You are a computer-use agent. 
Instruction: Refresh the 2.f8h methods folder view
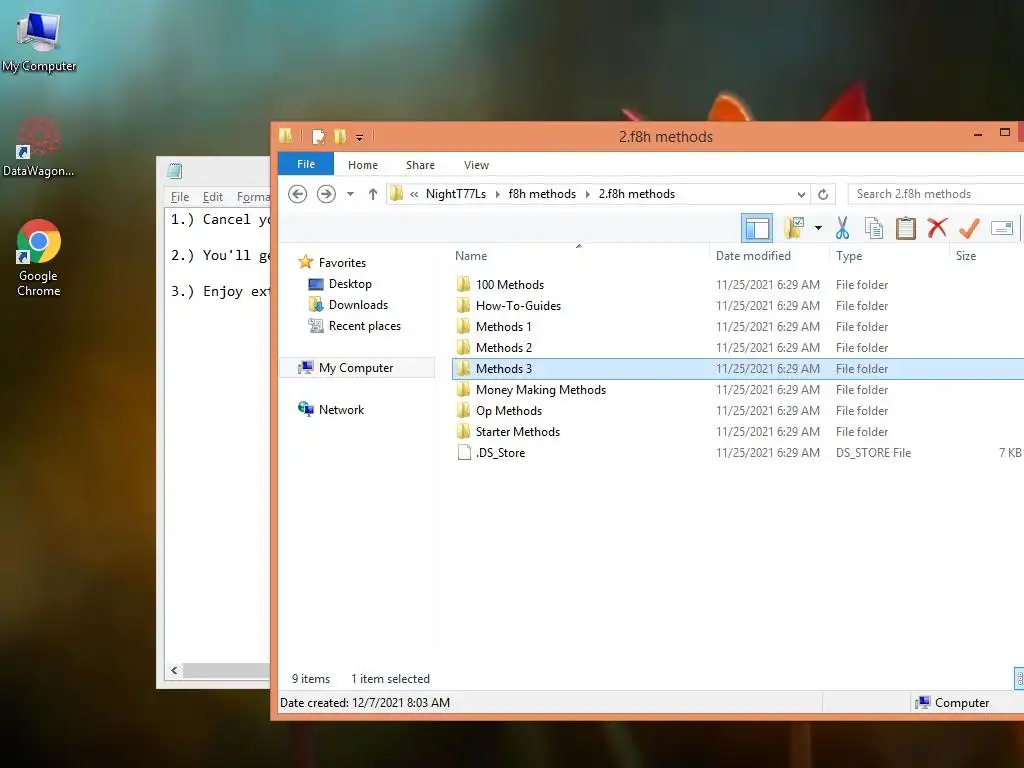[x=823, y=194]
